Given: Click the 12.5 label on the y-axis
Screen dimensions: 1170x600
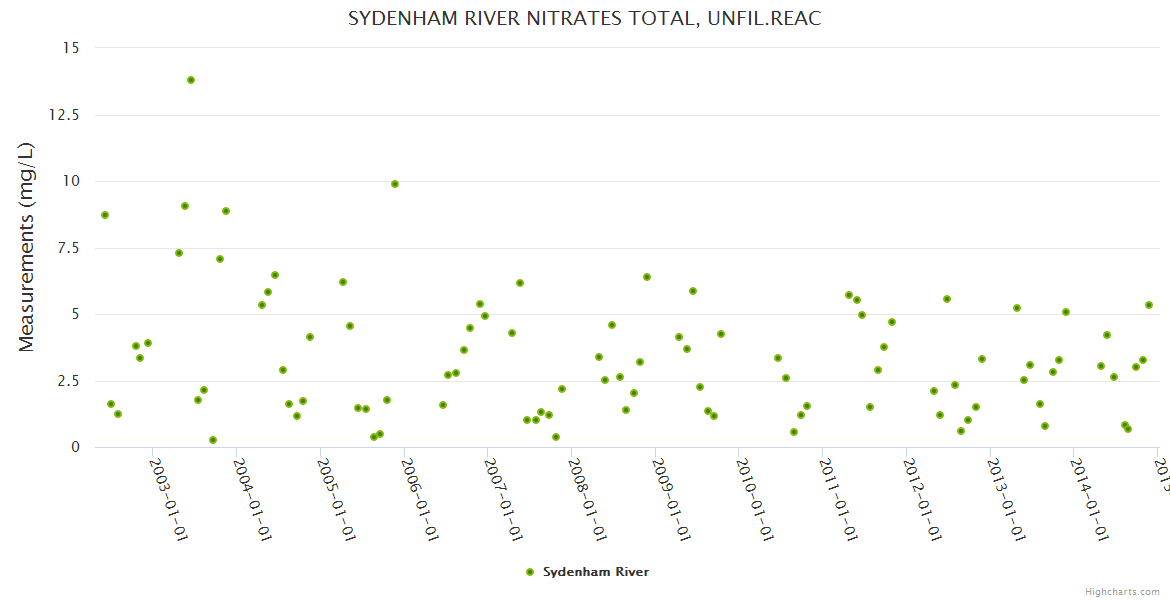Looking at the screenshot, I should coord(64,115).
